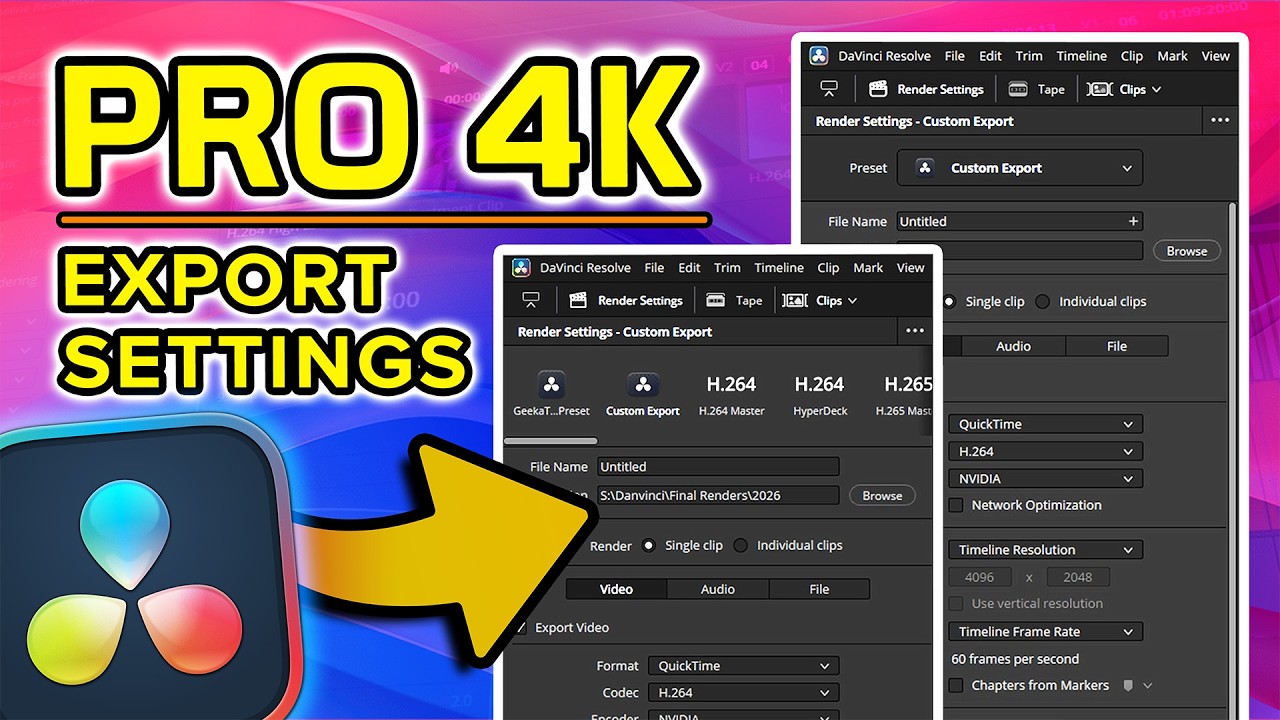Enable Network Optimization checkbox

[x=956, y=505]
